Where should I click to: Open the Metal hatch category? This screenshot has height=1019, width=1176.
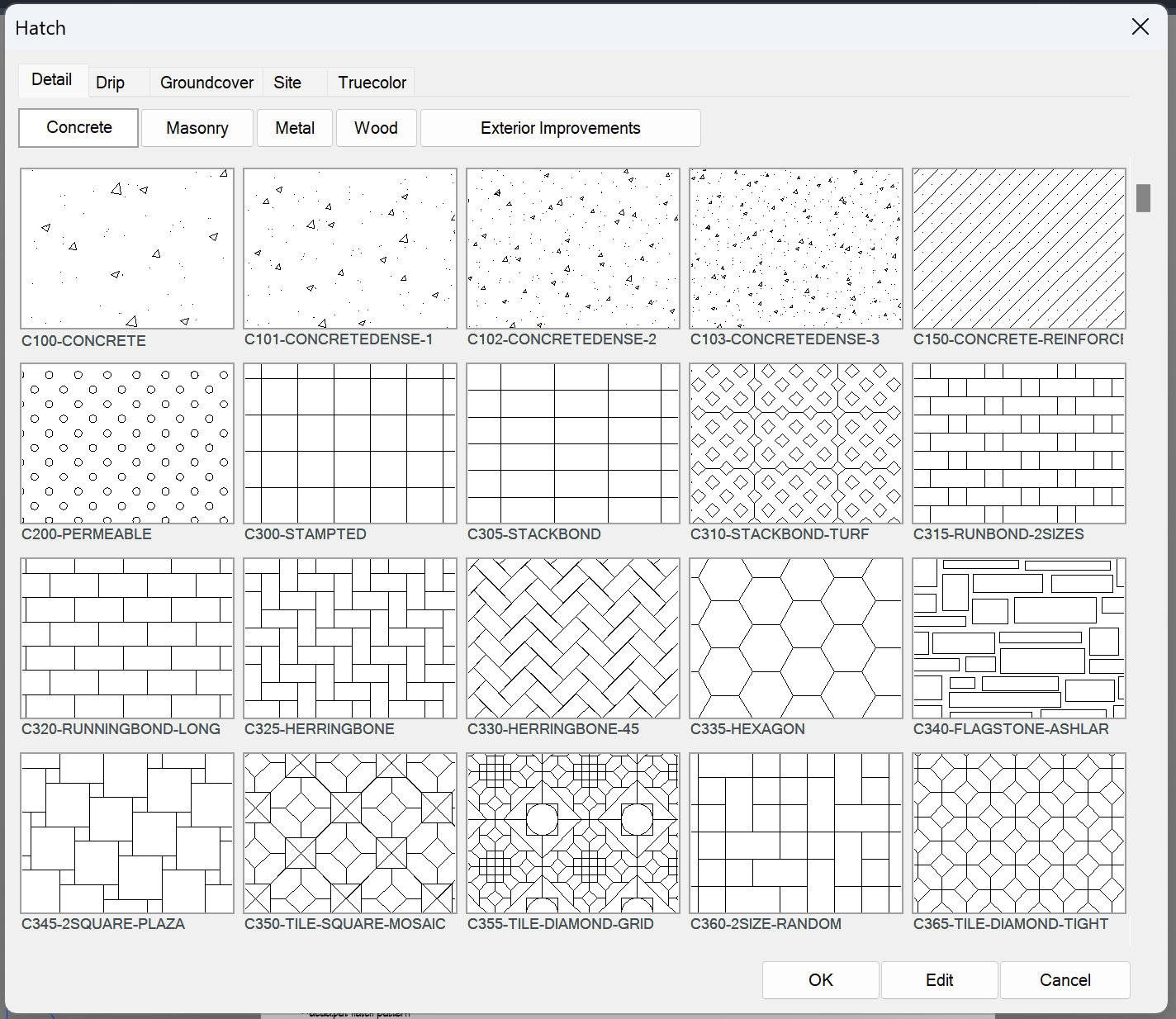coord(295,128)
